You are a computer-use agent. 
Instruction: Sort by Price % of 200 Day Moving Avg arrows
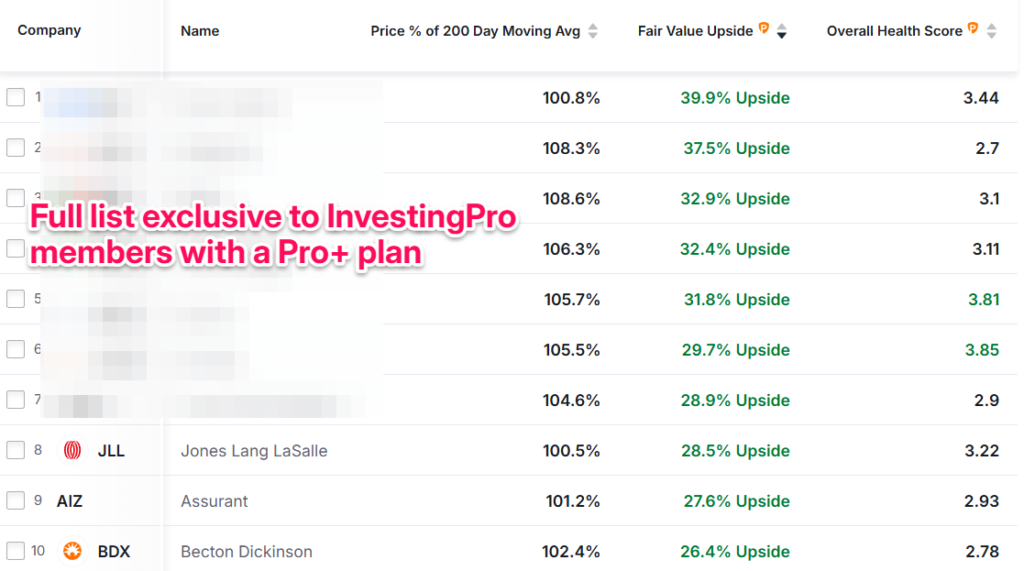[x=593, y=31]
